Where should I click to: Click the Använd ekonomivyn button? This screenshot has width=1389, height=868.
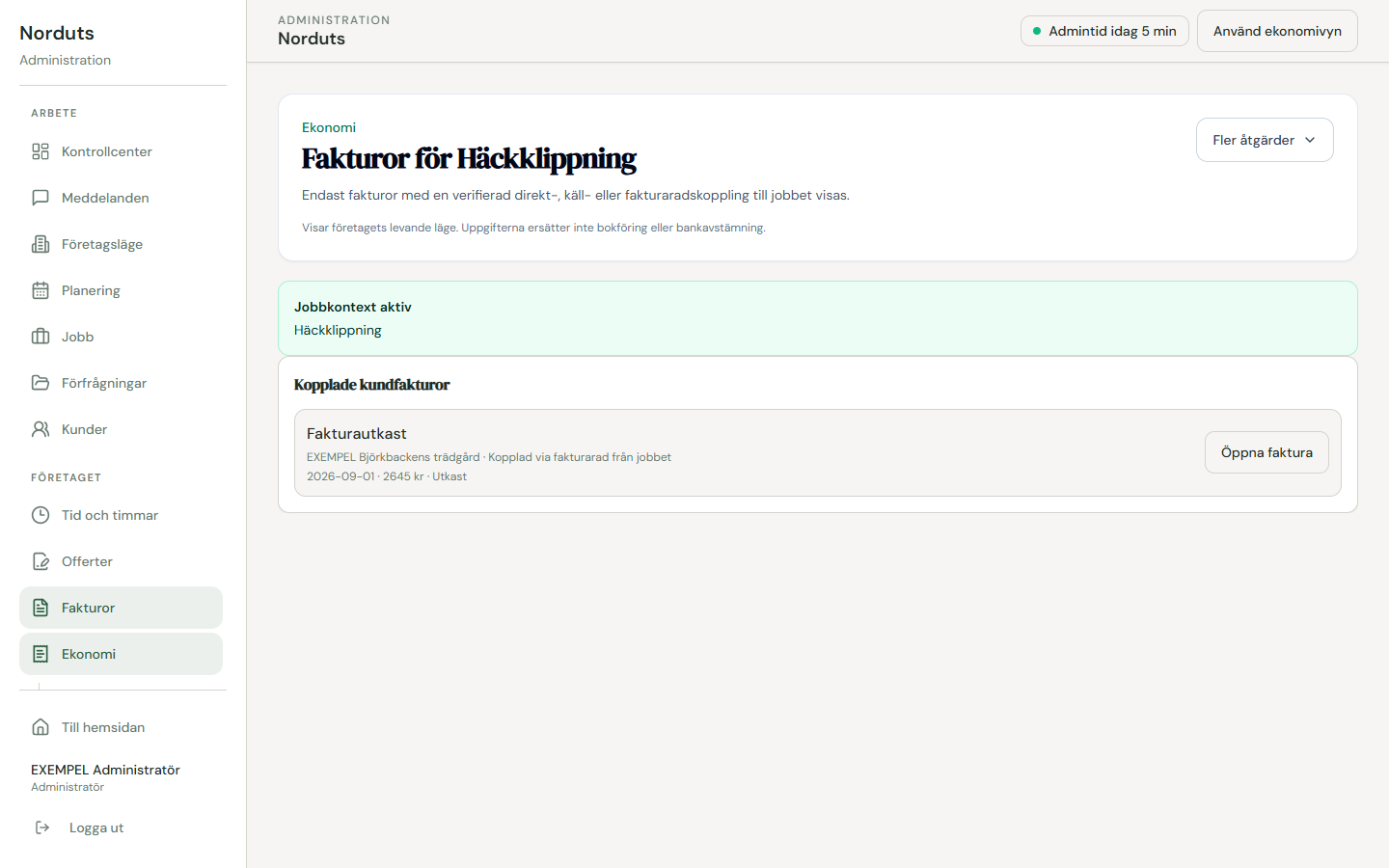[1277, 31]
